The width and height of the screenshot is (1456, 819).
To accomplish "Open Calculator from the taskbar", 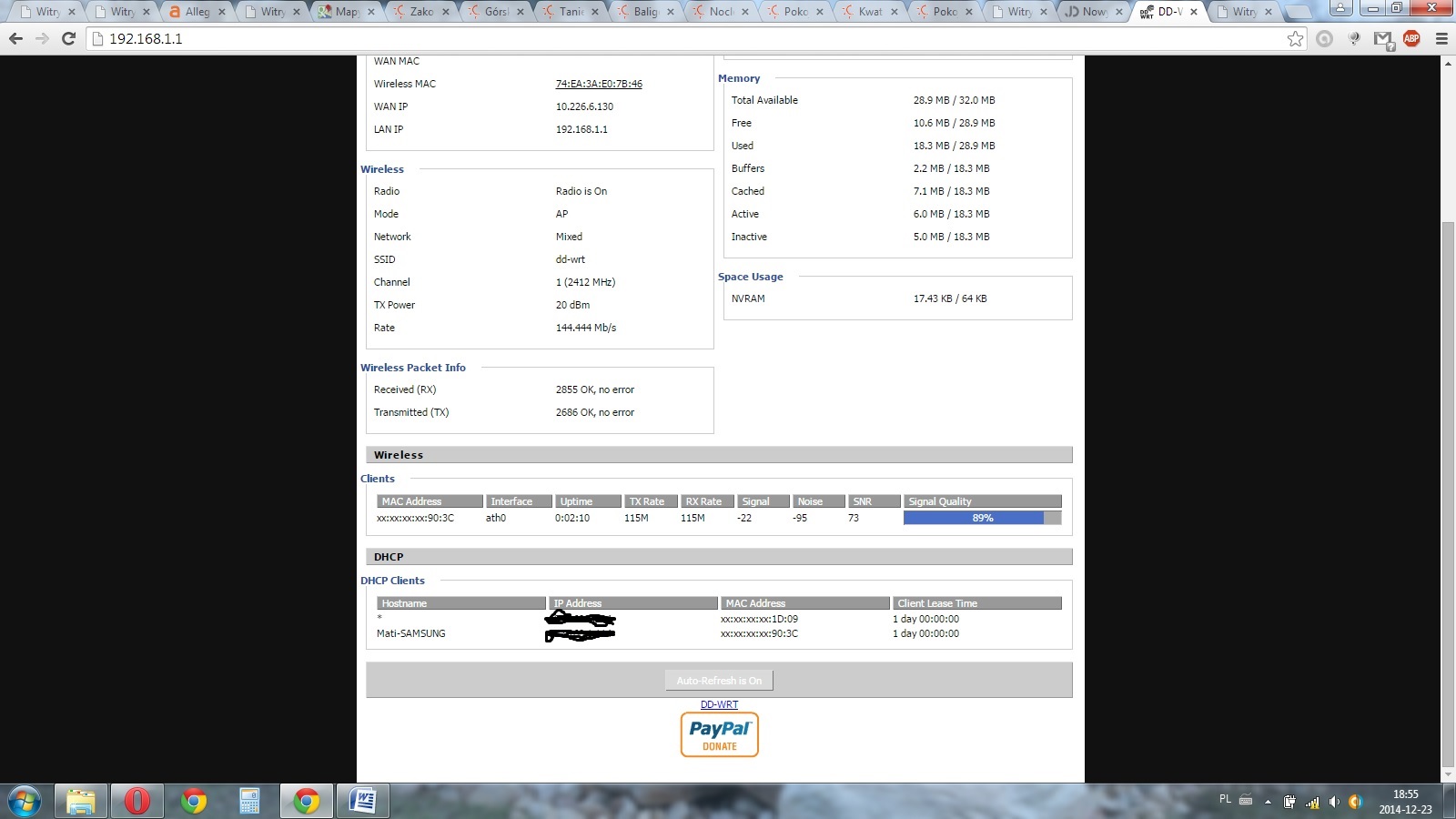I will [249, 801].
